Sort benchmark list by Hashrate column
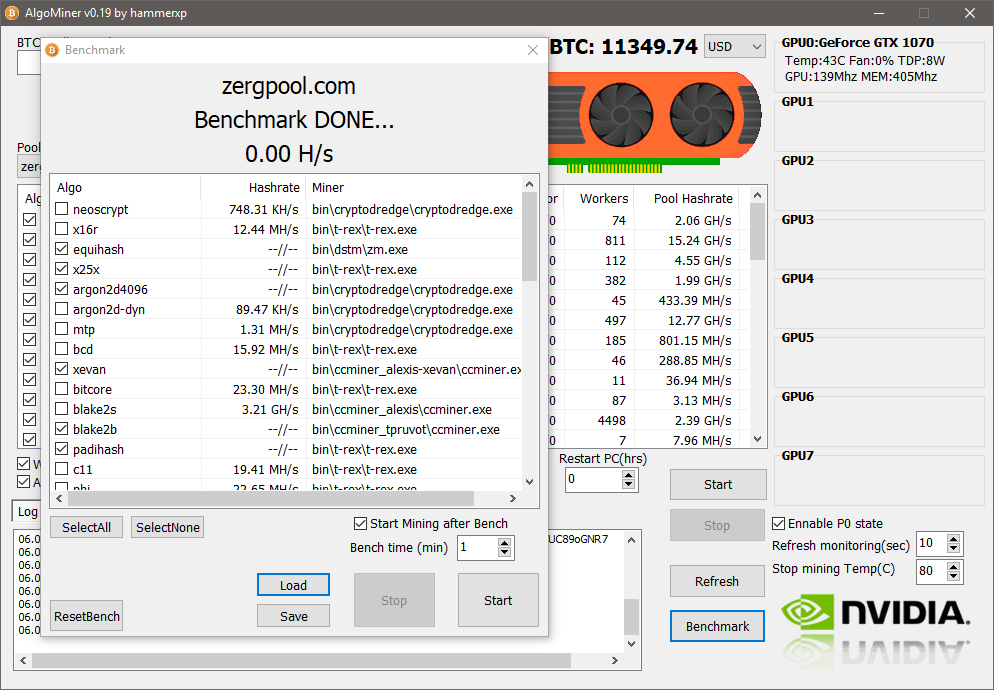994x690 pixels. click(x=254, y=188)
